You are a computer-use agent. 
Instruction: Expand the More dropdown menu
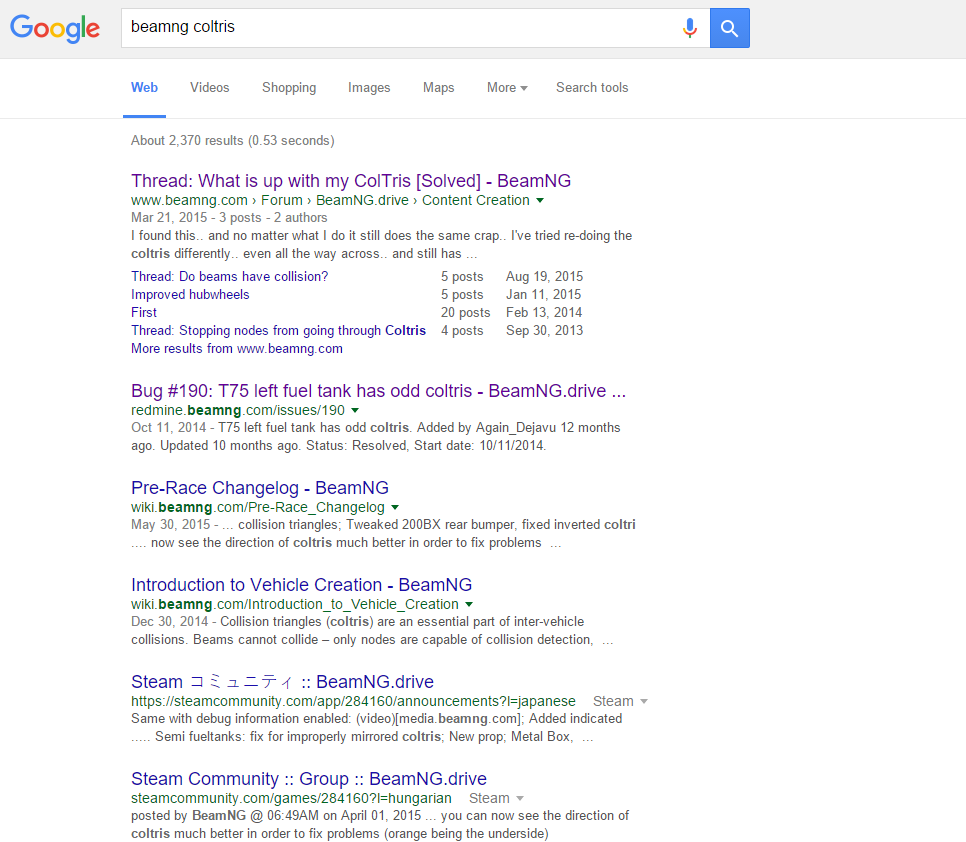pos(507,87)
